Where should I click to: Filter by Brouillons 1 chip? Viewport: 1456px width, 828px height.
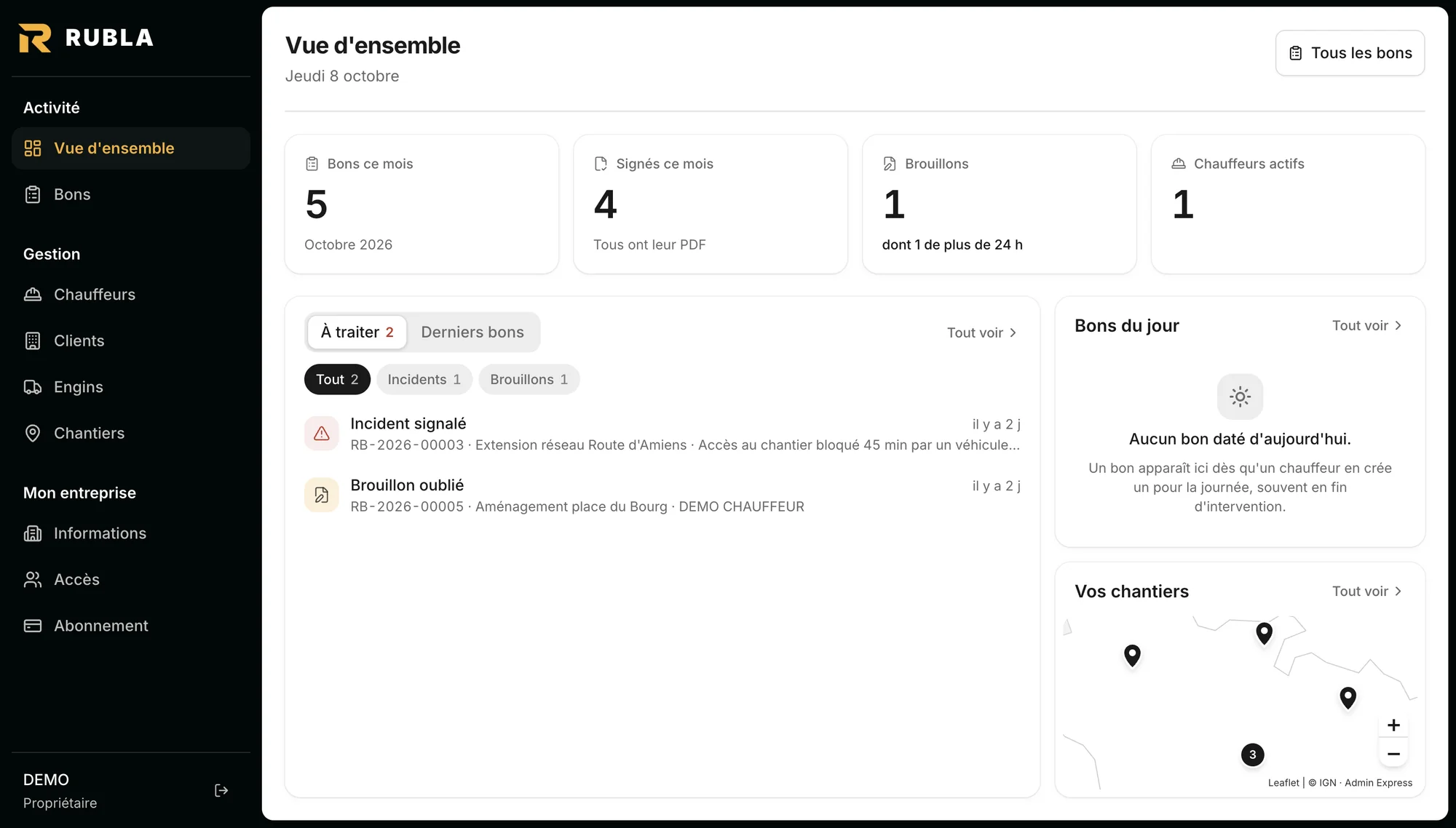[529, 380]
